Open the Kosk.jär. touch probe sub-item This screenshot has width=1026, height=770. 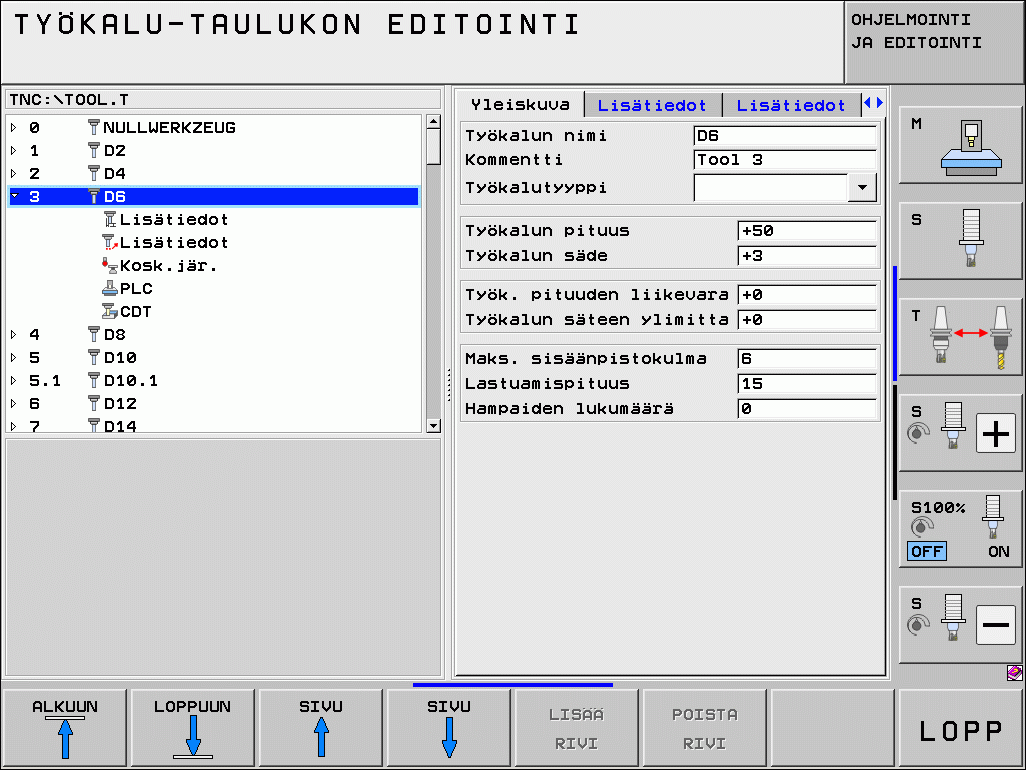[160, 265]
